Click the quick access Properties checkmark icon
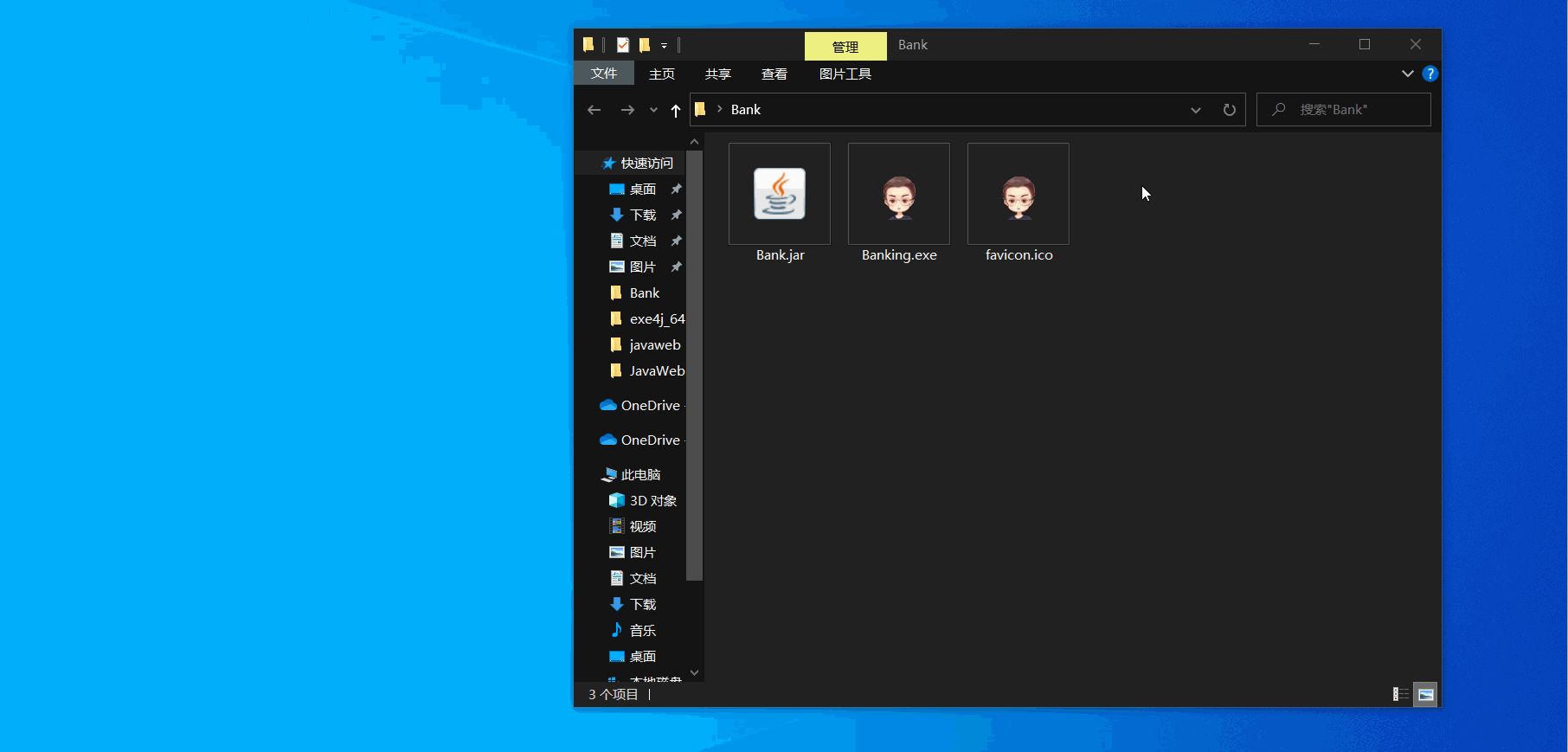 [623, 45]
